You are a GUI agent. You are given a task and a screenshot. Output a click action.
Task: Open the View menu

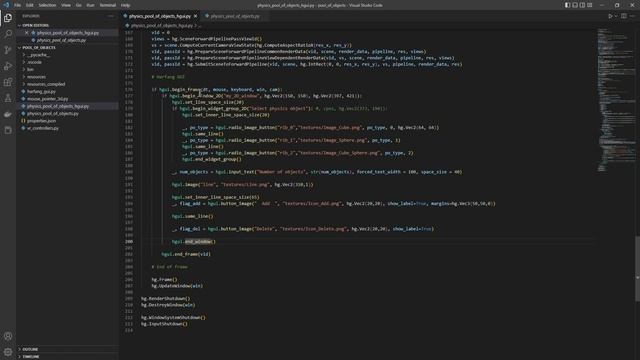66,5
